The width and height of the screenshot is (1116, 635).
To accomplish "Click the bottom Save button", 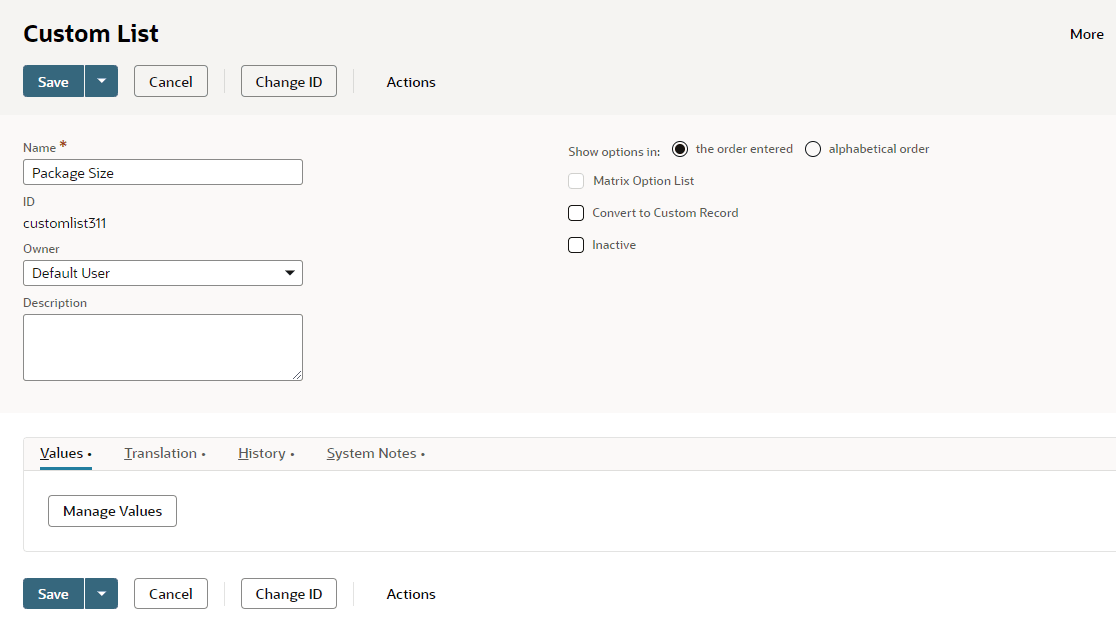I will pyautogui.click(x=53, y=594).
